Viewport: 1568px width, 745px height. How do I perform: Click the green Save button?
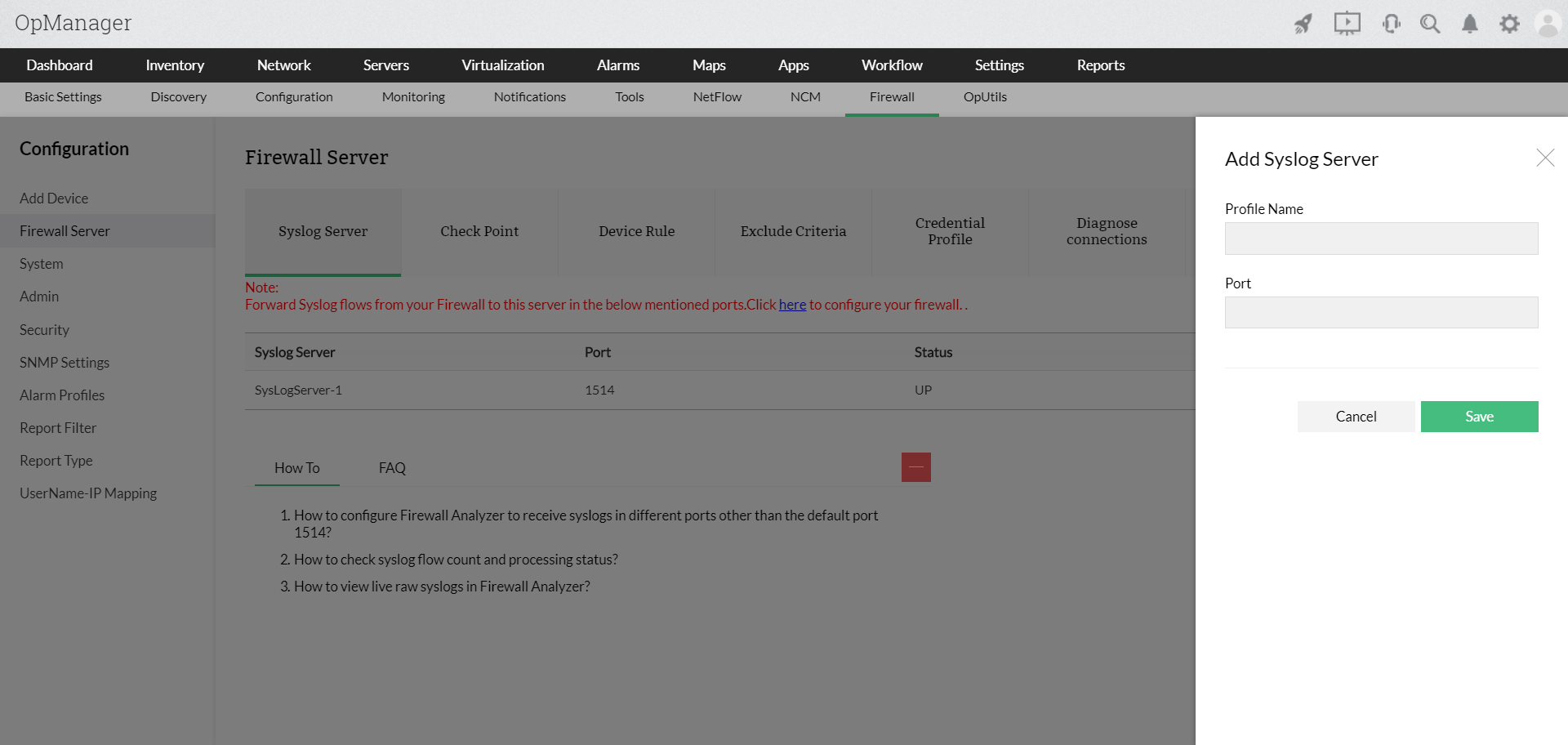(1480, 417)
